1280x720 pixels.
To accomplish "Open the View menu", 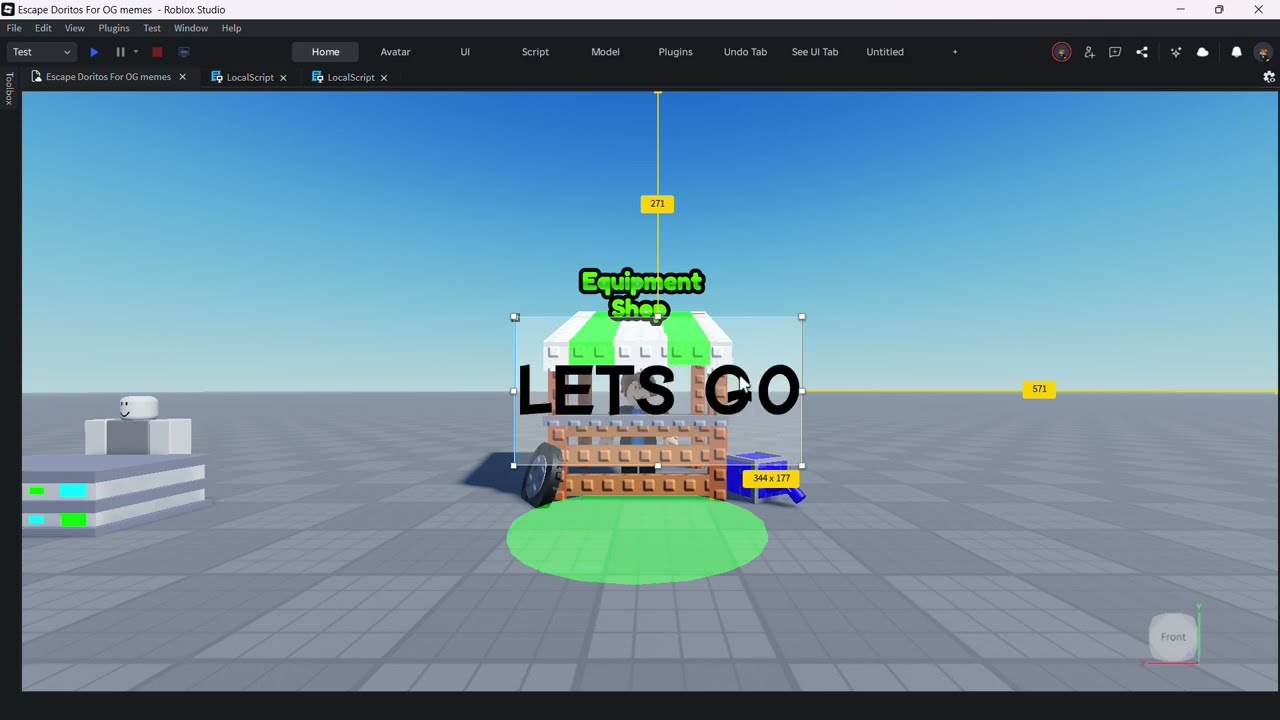I will coord(75,28).
